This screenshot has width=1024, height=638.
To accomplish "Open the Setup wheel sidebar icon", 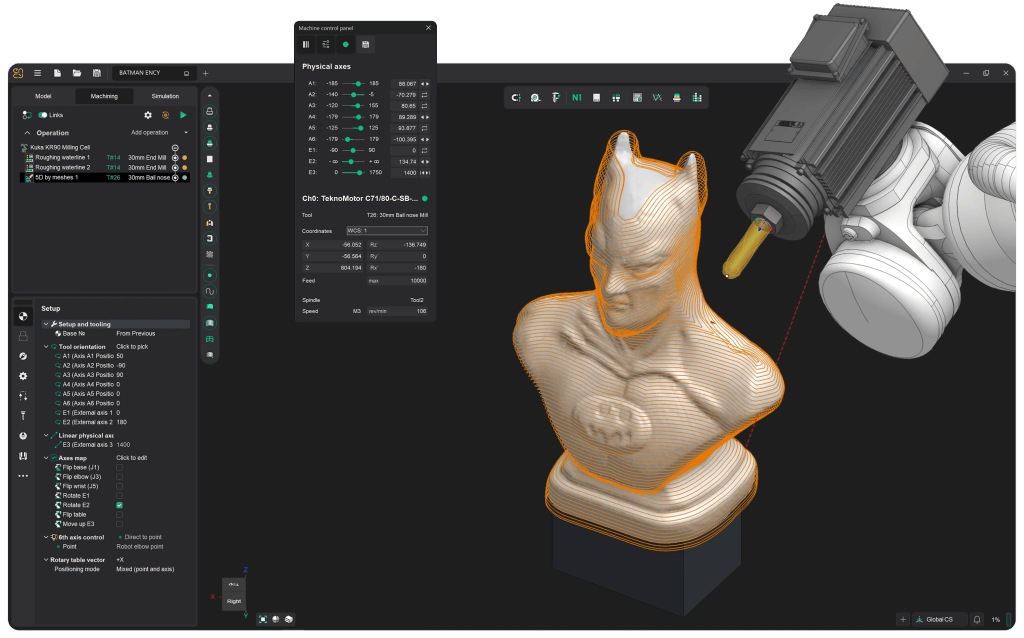I will coord(23,316).
